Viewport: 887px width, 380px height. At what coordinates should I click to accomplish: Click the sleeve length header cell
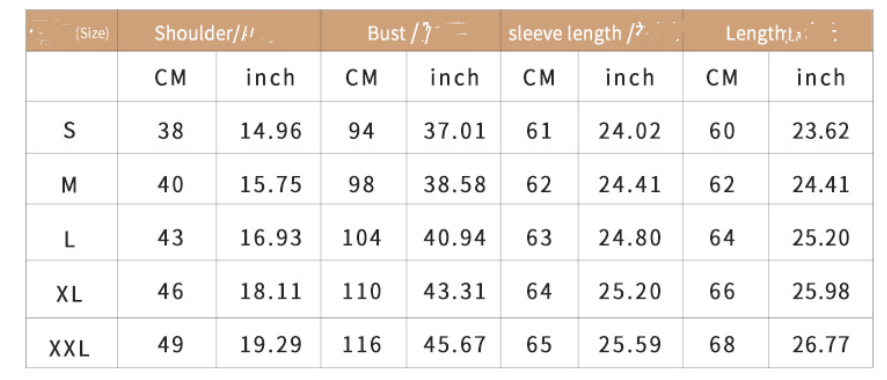click(x=592, y=31)
